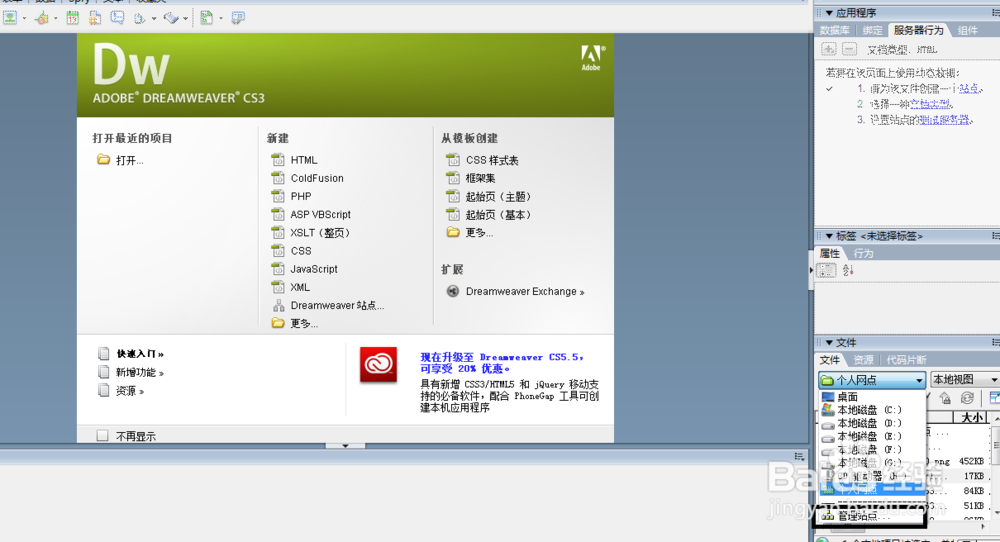Click the show category view icon
Viewport: 1000px width, 542px height.
pyautogui.click(x=826, y=270)
